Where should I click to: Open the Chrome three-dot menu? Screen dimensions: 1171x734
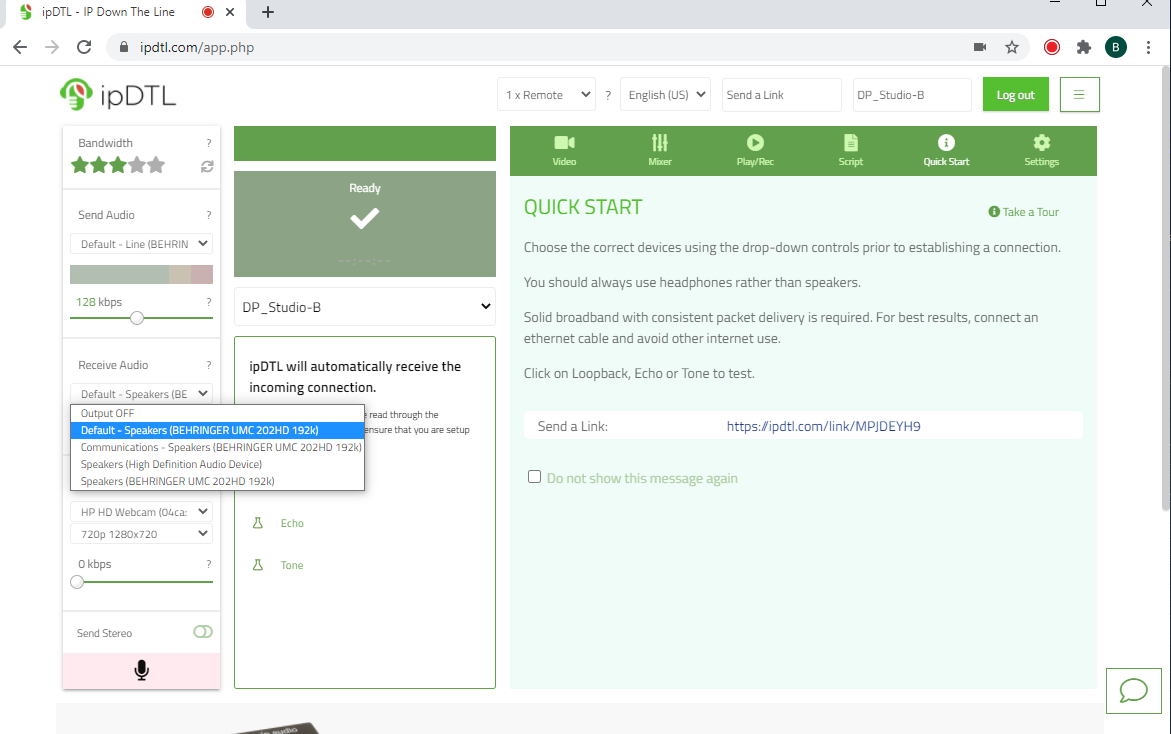click(1149, 47)
